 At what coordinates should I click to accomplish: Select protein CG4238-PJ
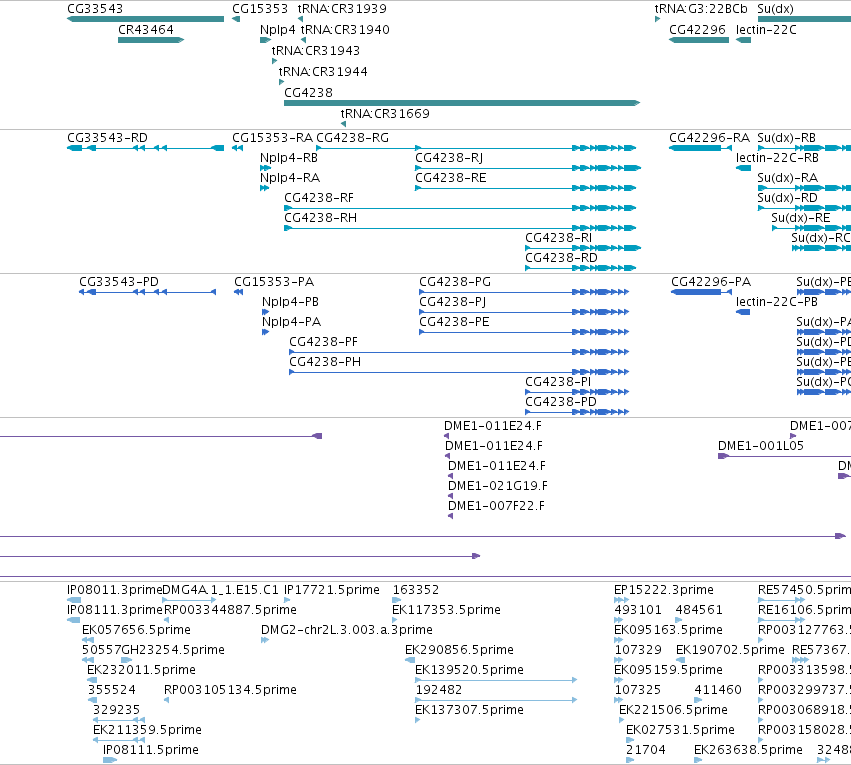tap(524, 312)
